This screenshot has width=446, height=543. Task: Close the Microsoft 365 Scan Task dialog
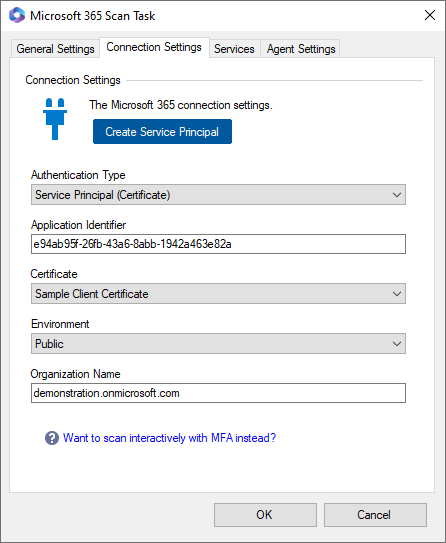tap(430, 15)
